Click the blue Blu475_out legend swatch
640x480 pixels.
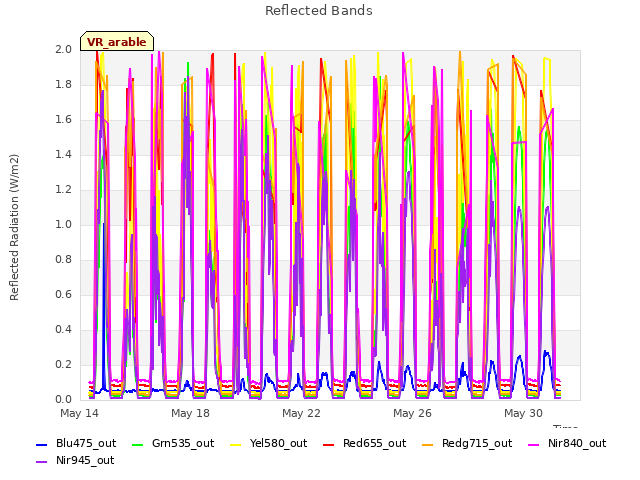pyautogui.click(x=42, y=444)
